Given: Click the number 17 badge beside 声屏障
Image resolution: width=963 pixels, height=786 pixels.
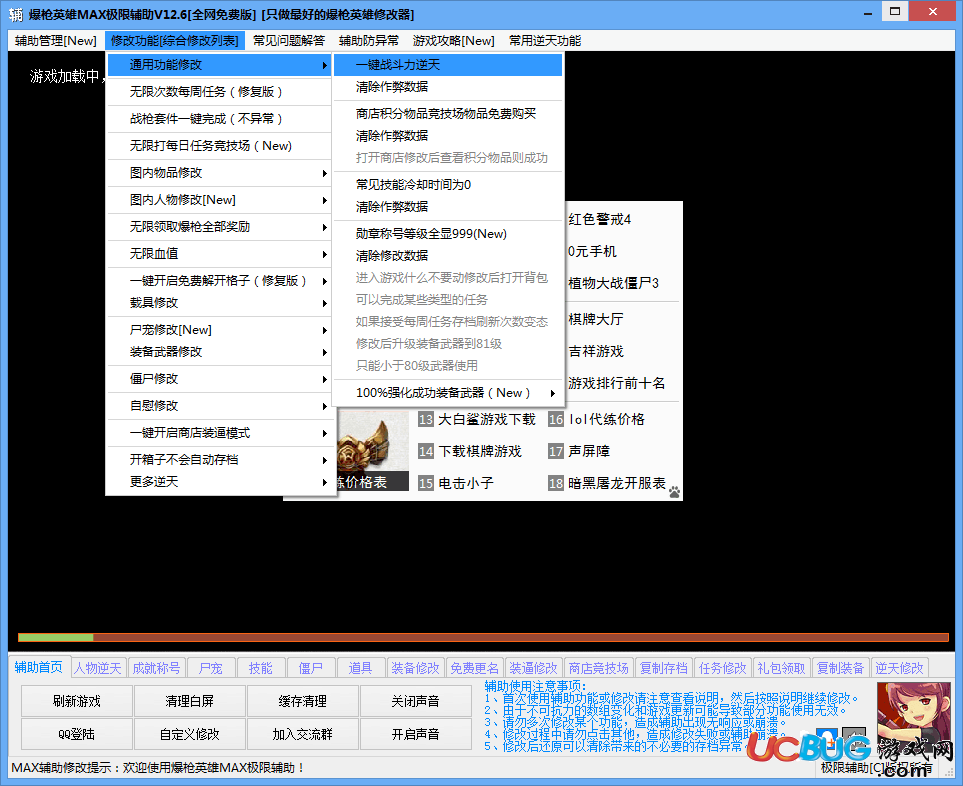Looking at the screenshot, I should click(556, 451).
